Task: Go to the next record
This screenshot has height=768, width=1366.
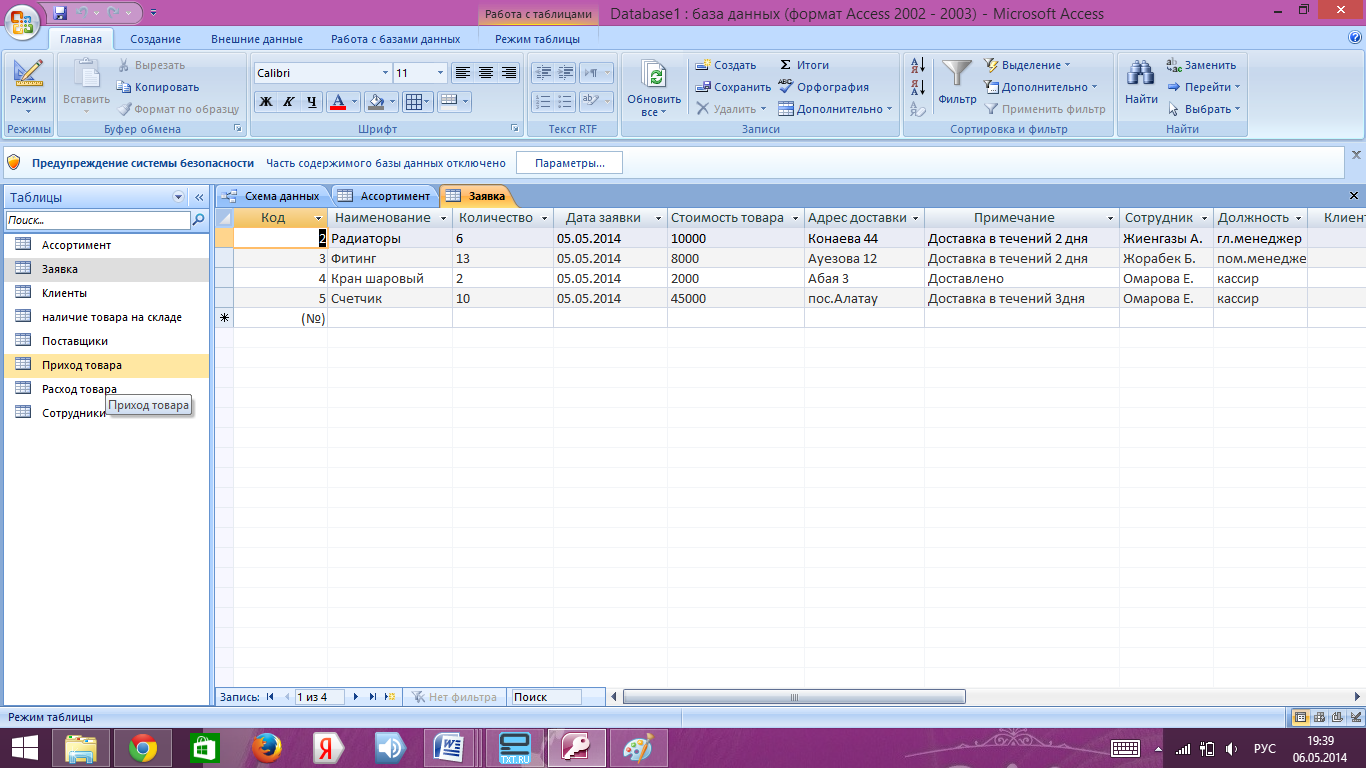Action: tap(358, 697)
